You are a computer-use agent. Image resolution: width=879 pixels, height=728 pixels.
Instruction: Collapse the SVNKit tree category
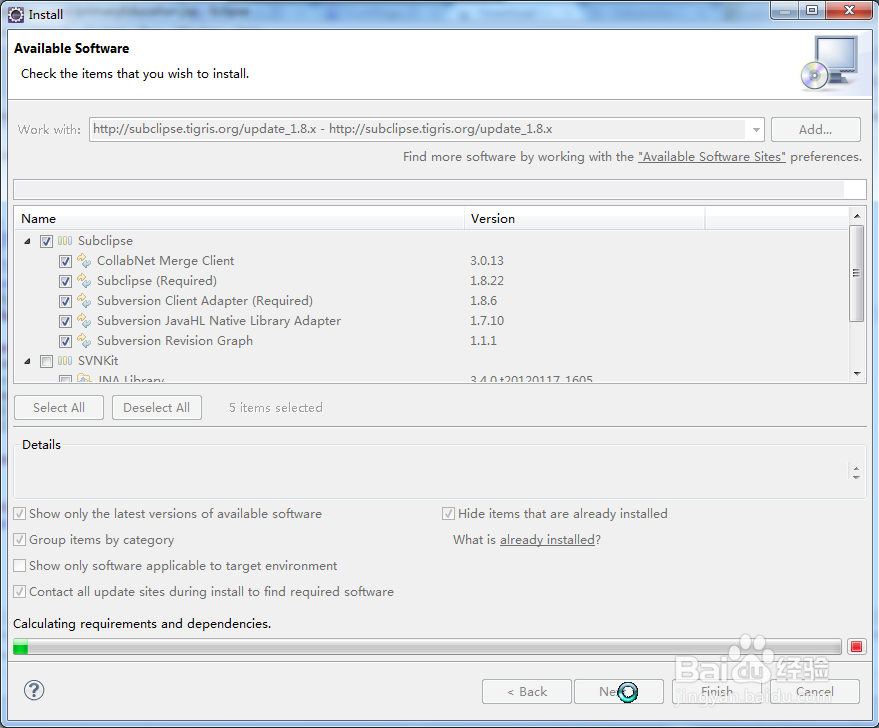[27, 361]
